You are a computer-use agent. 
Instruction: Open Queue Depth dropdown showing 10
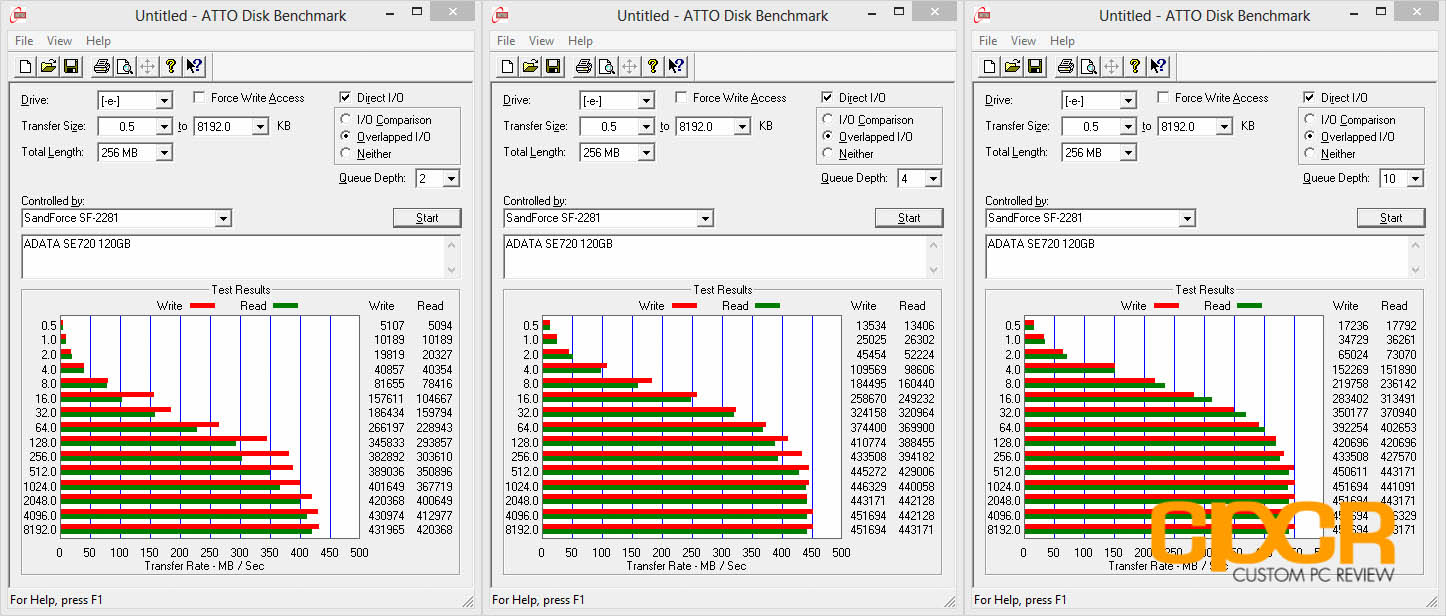pyautogui.click(x=1415, y=178)
